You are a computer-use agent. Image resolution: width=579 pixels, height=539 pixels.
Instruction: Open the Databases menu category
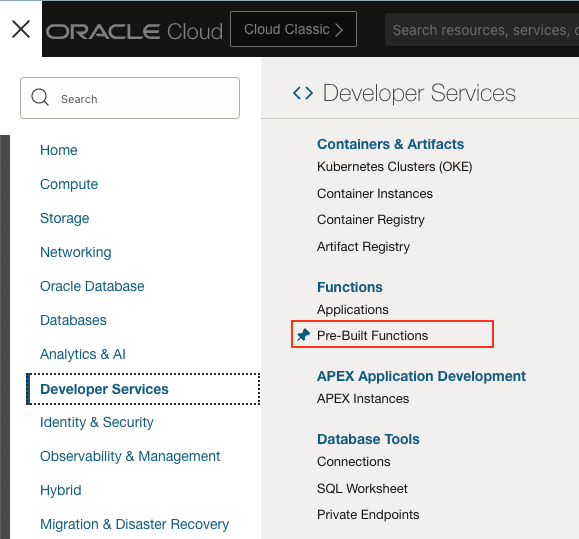click(73, 320)
